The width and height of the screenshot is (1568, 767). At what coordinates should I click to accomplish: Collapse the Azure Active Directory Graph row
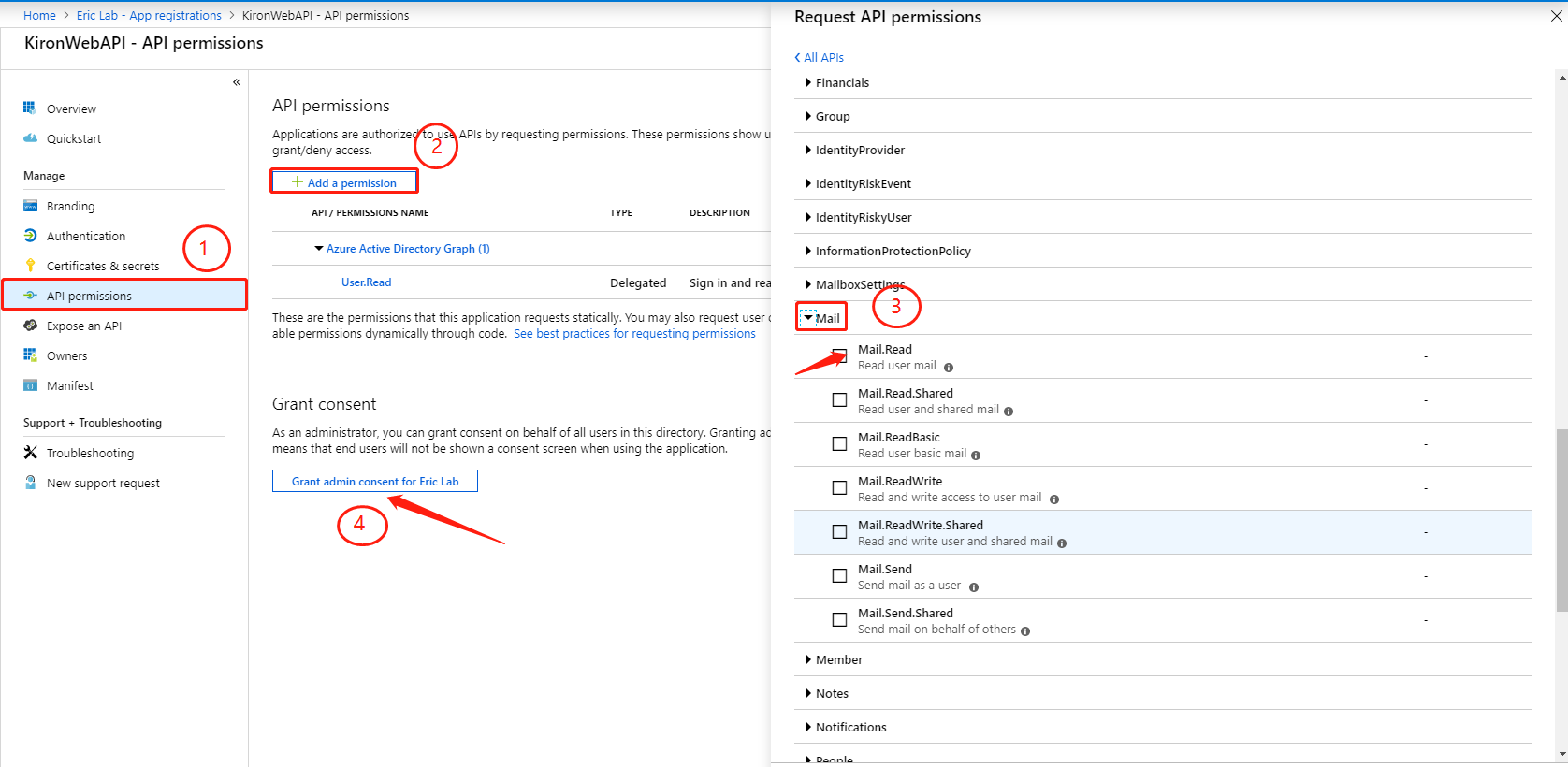(x=319, y=249)
